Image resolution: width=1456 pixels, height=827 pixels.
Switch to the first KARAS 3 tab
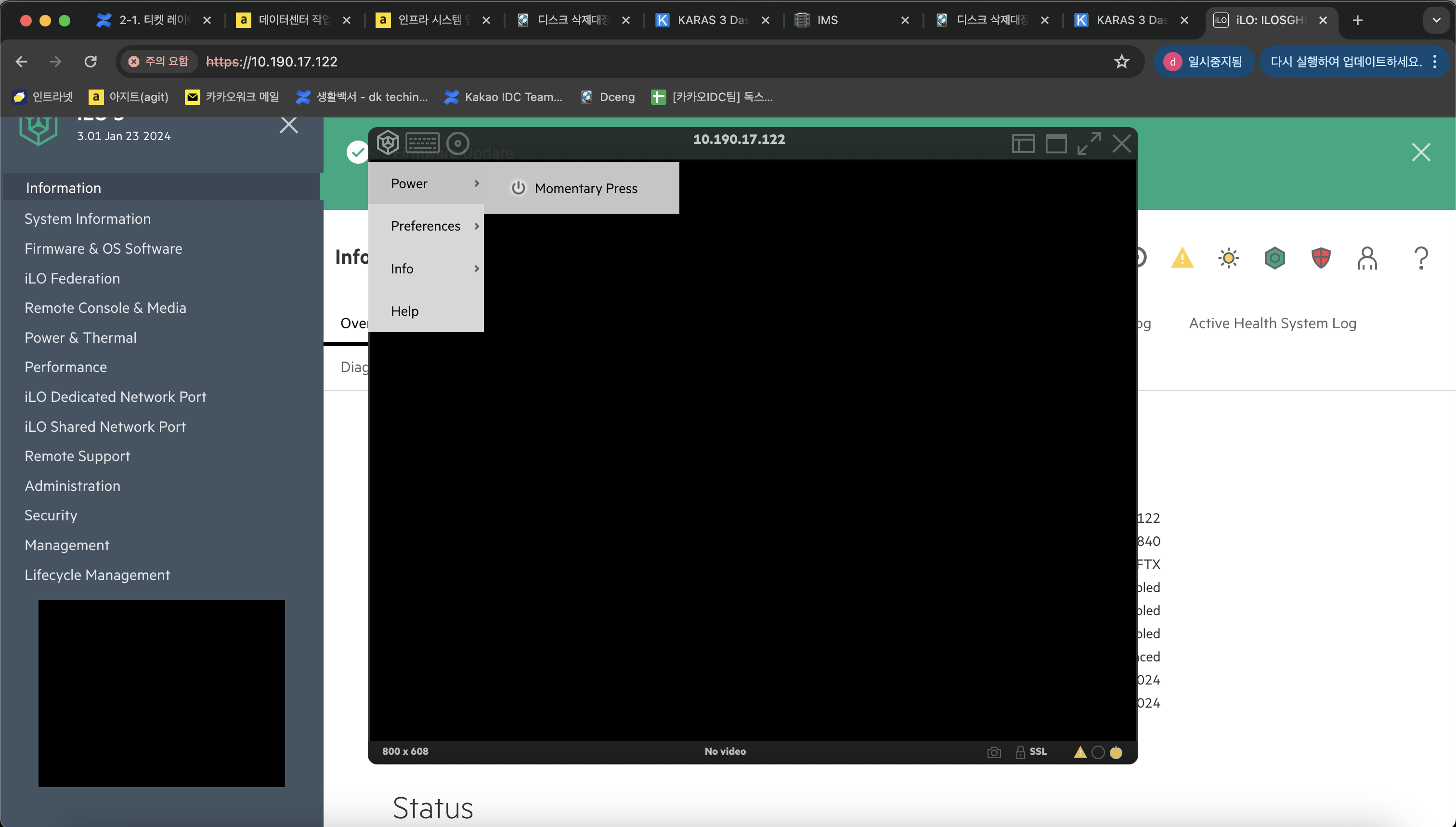tap(712, 20)
